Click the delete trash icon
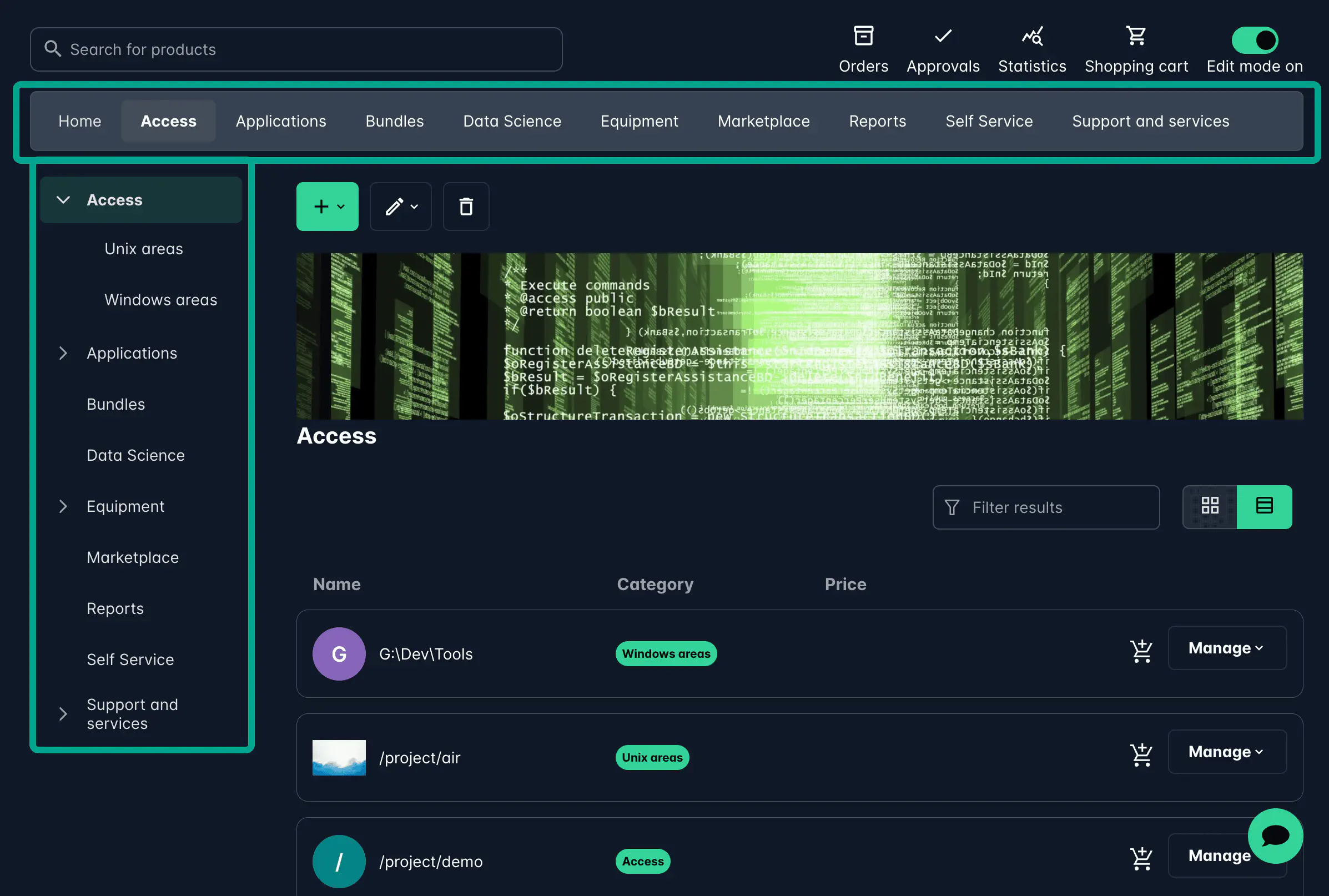Screen dimensions: 1329x896 [466, 207]
